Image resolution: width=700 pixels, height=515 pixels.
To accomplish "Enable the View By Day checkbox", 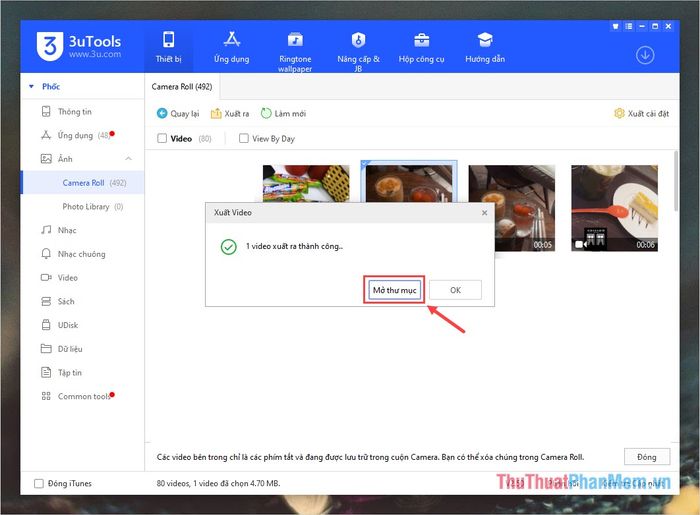I will [244, 139].
